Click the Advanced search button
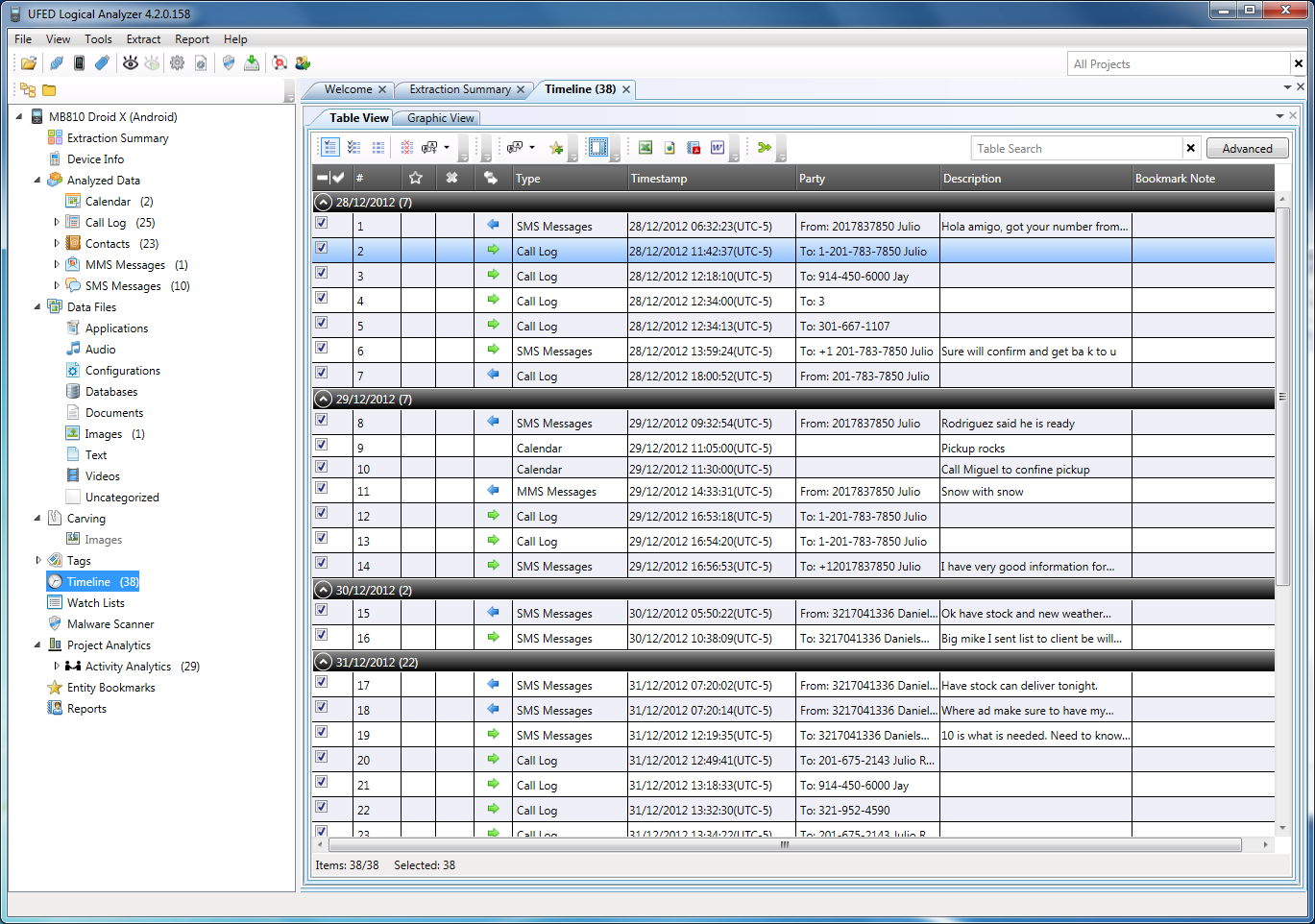 coord(1247,148)
